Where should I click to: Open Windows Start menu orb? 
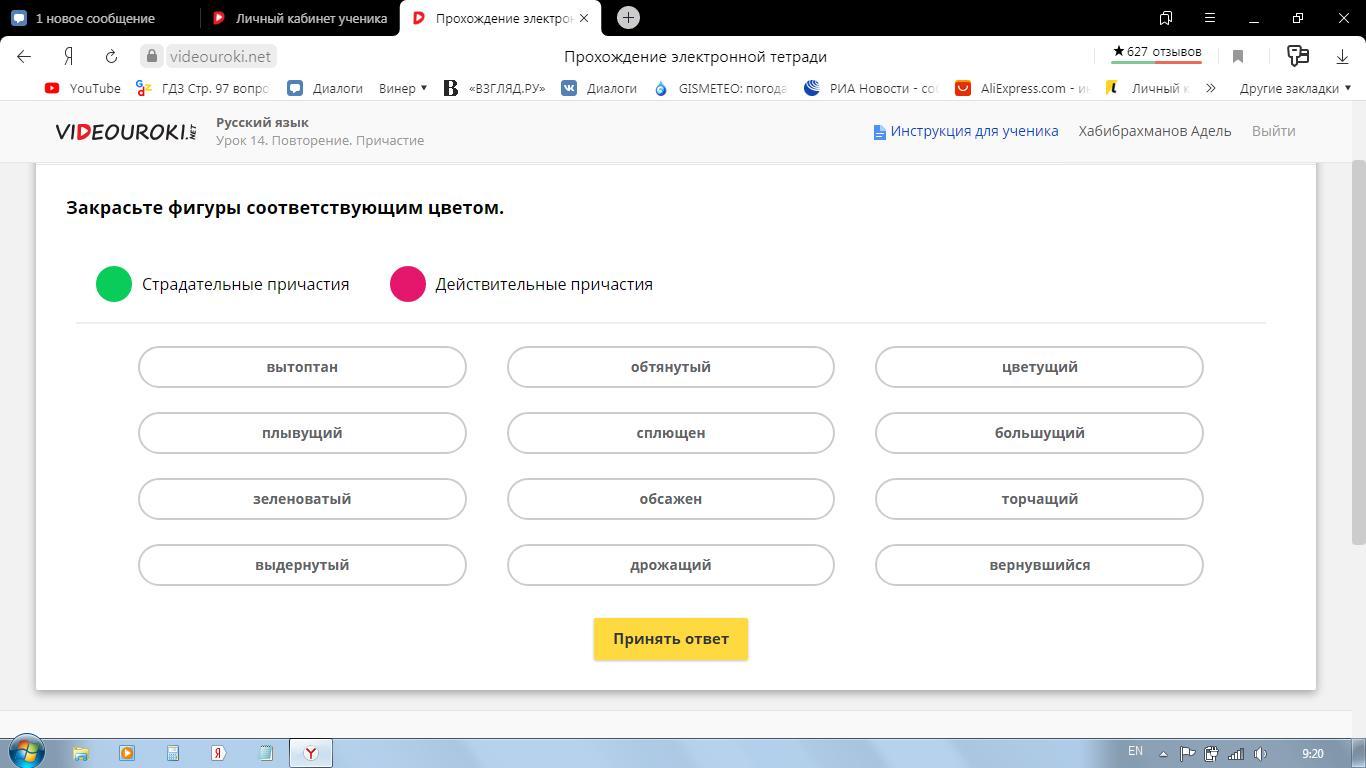[x=27, y=752]
